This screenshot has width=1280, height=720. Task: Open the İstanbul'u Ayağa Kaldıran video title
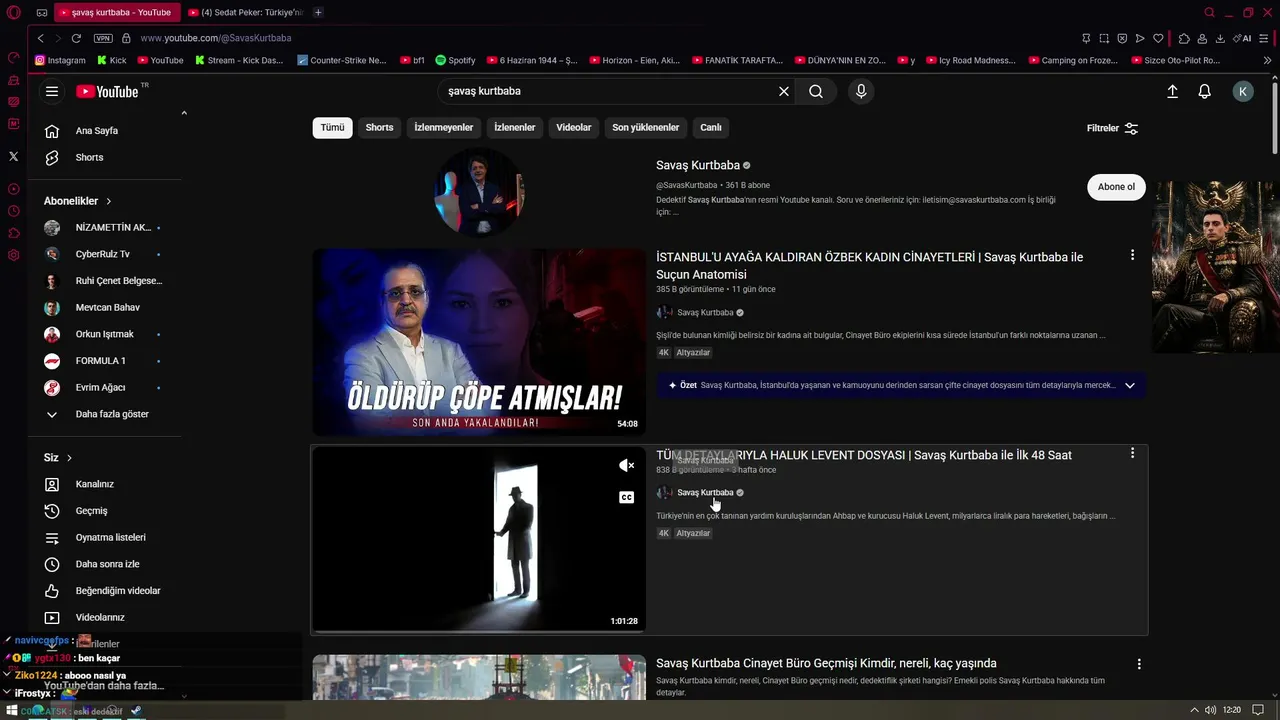pos(869,266)
